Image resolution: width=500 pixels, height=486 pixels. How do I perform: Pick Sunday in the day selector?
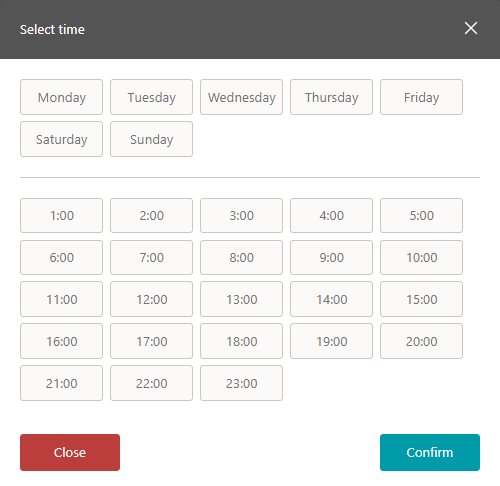click(x=151, y=139)
